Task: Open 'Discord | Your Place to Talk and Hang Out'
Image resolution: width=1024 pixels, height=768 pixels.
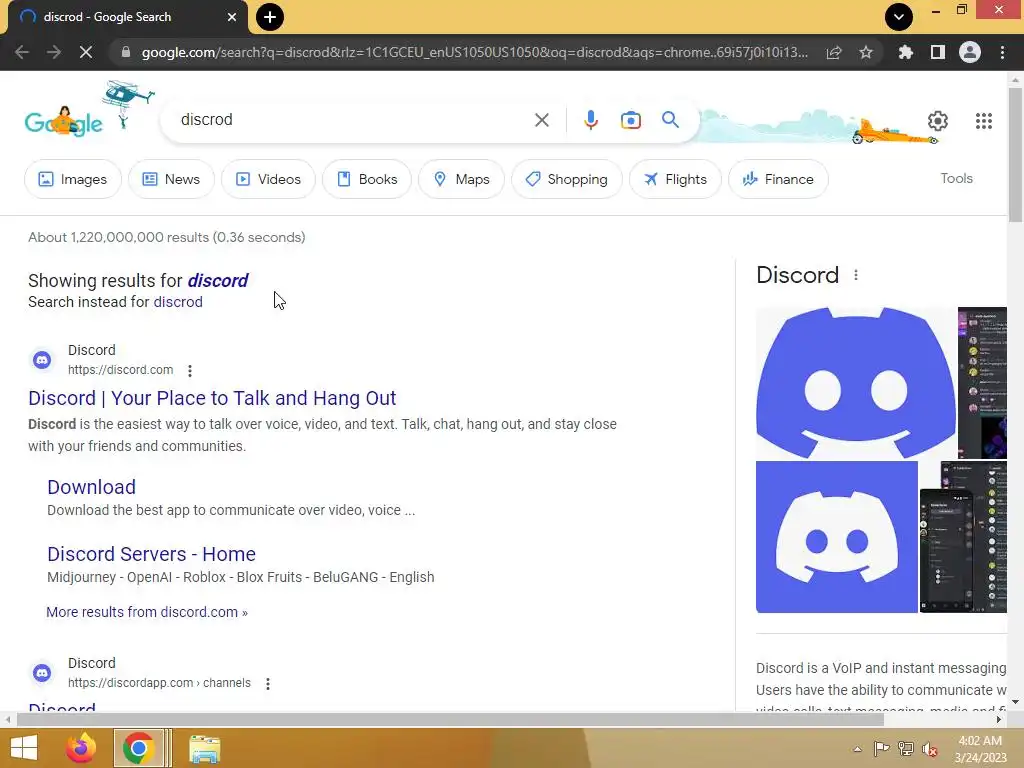Action: [212, 398]
